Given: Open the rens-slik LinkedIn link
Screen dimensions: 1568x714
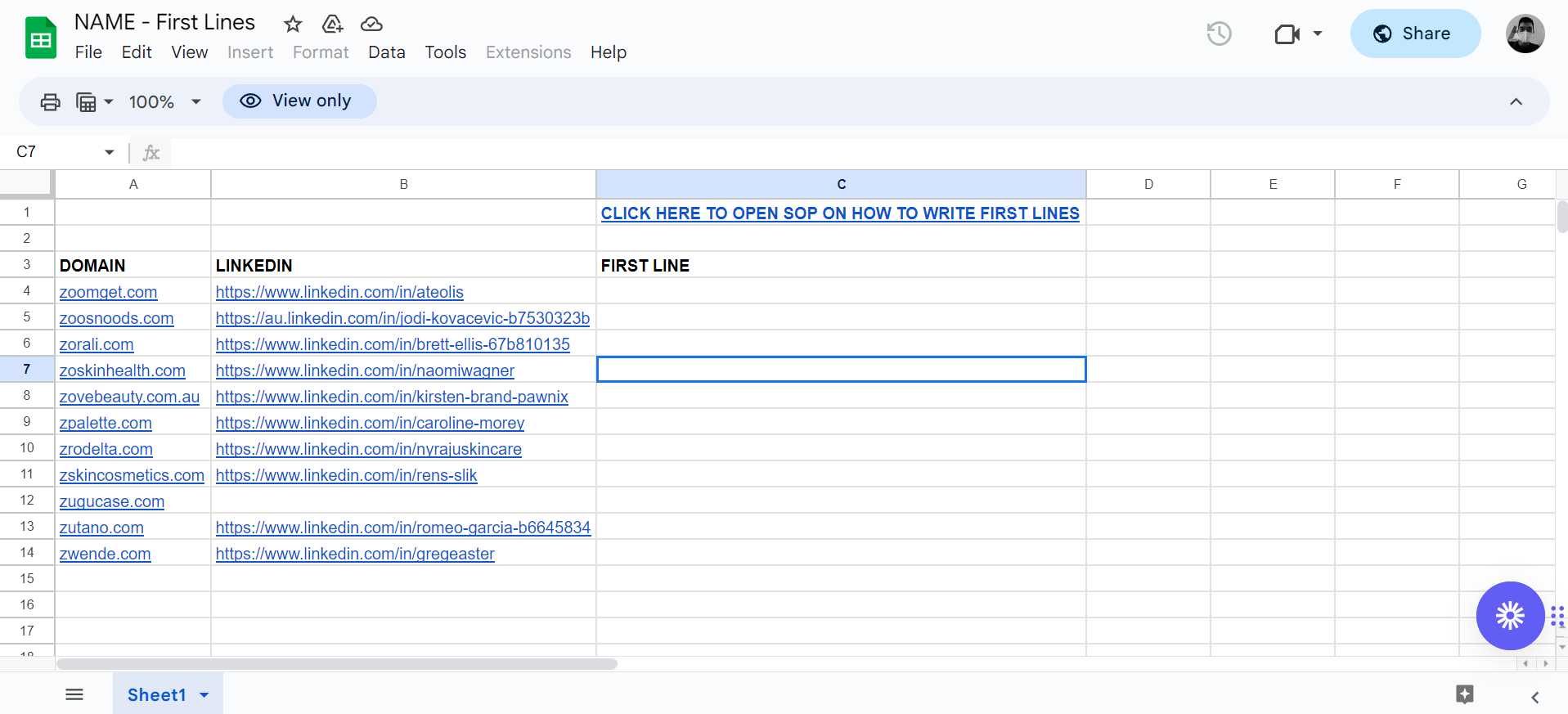Looking at the screenshot, I should [346, 475].
